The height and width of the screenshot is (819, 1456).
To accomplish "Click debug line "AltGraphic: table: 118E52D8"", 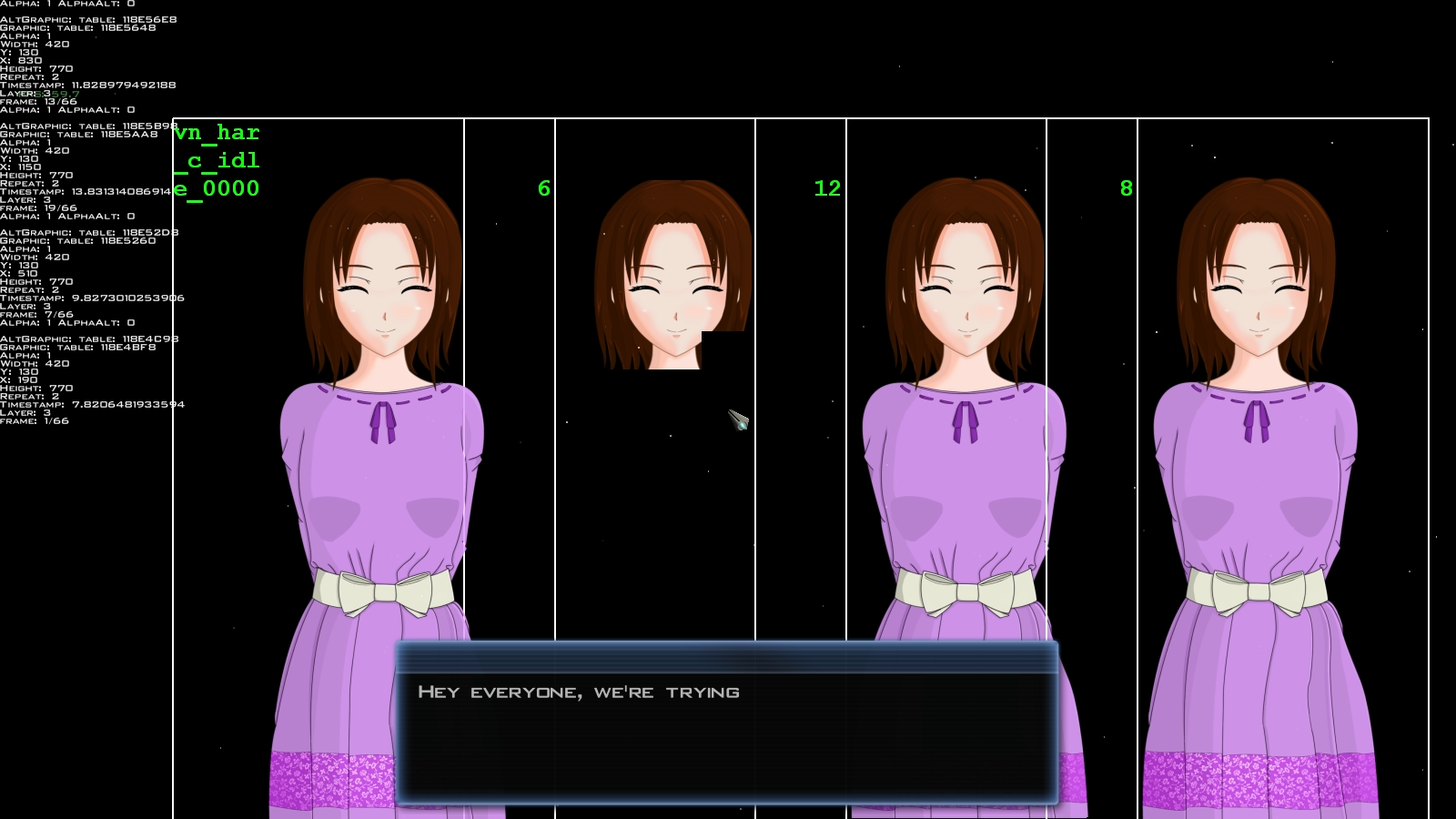I will [89, 233].
